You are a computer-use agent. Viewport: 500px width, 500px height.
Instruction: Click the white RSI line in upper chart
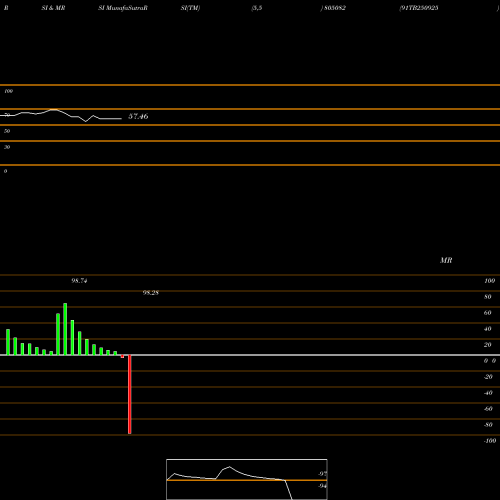coord(61,115)
